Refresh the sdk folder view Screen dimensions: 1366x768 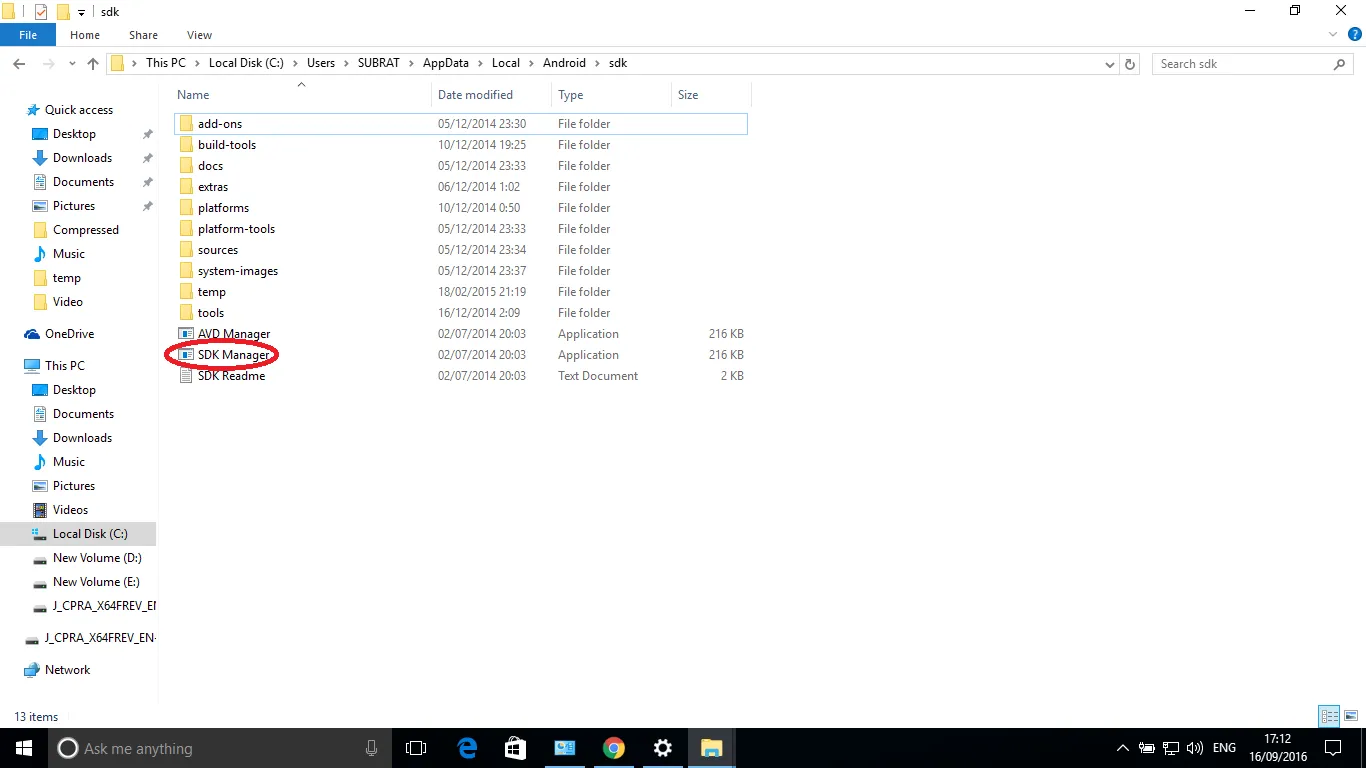tap(1130, 64)
